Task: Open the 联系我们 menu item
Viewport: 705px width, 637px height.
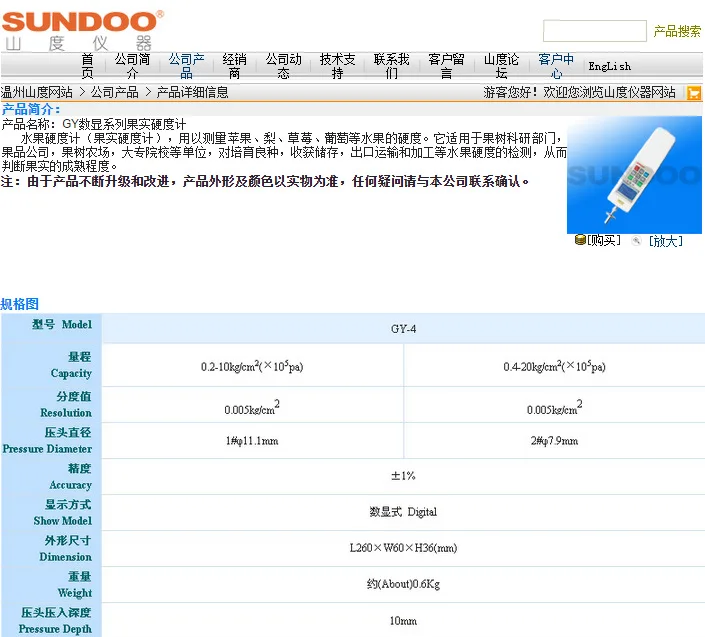Action: 392,66
